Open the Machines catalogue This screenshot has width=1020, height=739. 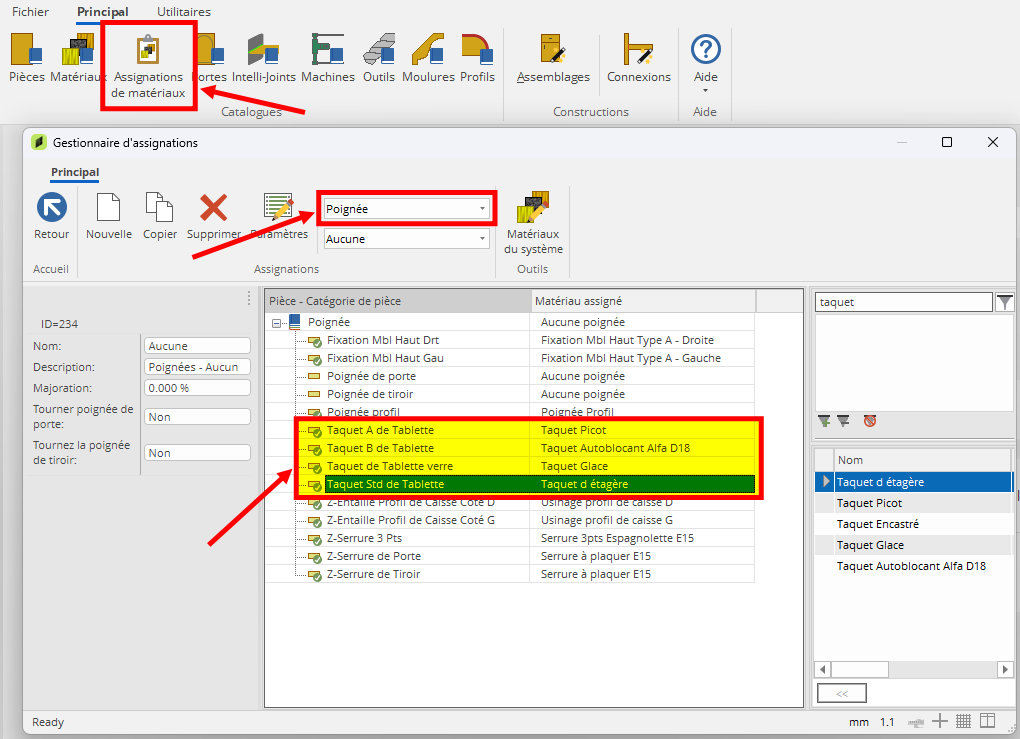pyautogui.click(x=327, y=57)
